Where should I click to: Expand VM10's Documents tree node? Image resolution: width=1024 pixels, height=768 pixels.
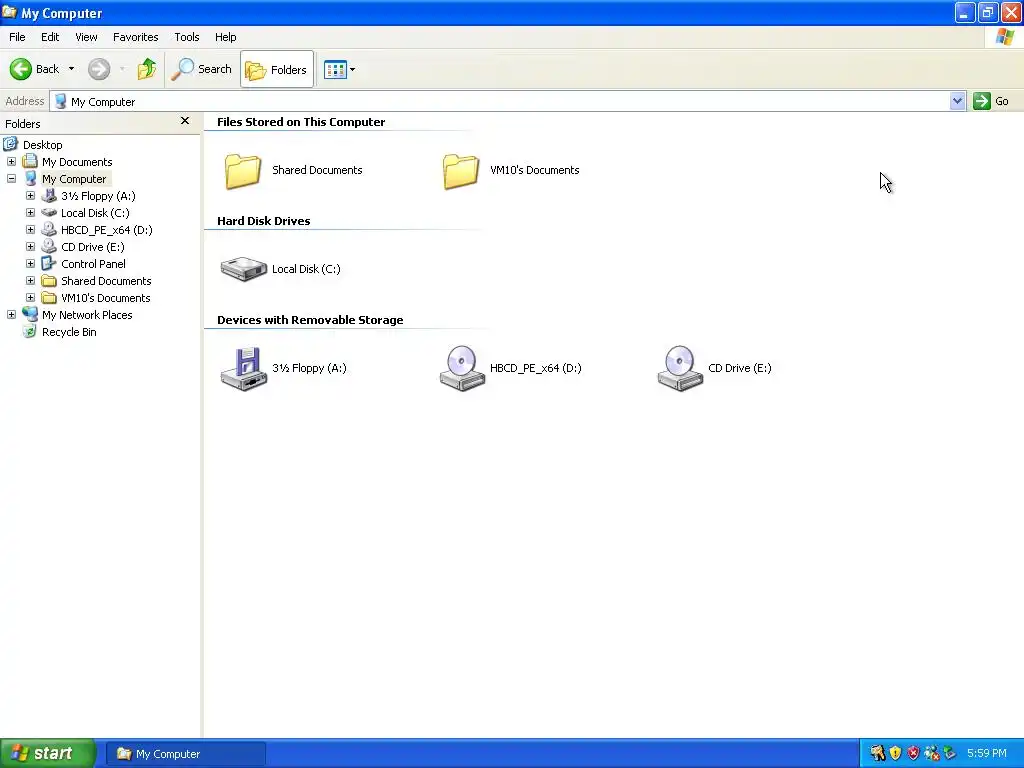tap(30, 297)
